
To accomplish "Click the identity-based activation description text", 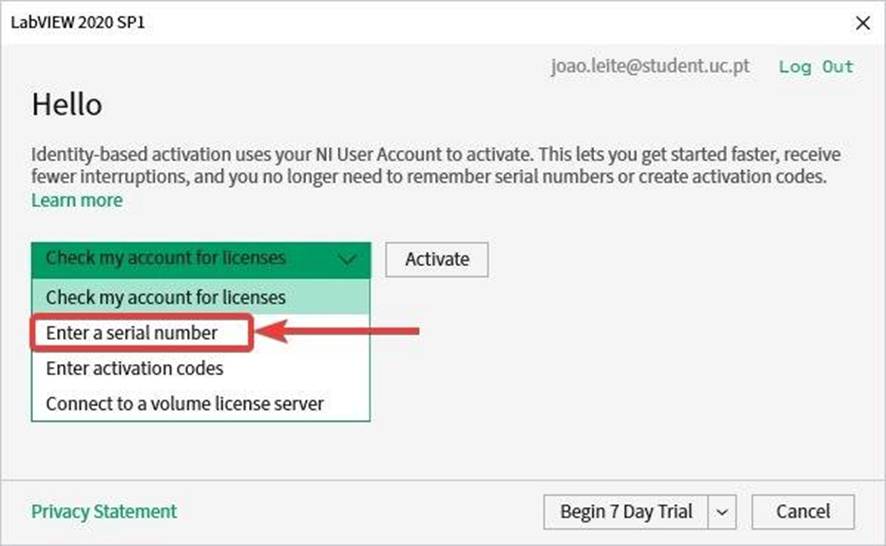I will (x=436, y=166).
